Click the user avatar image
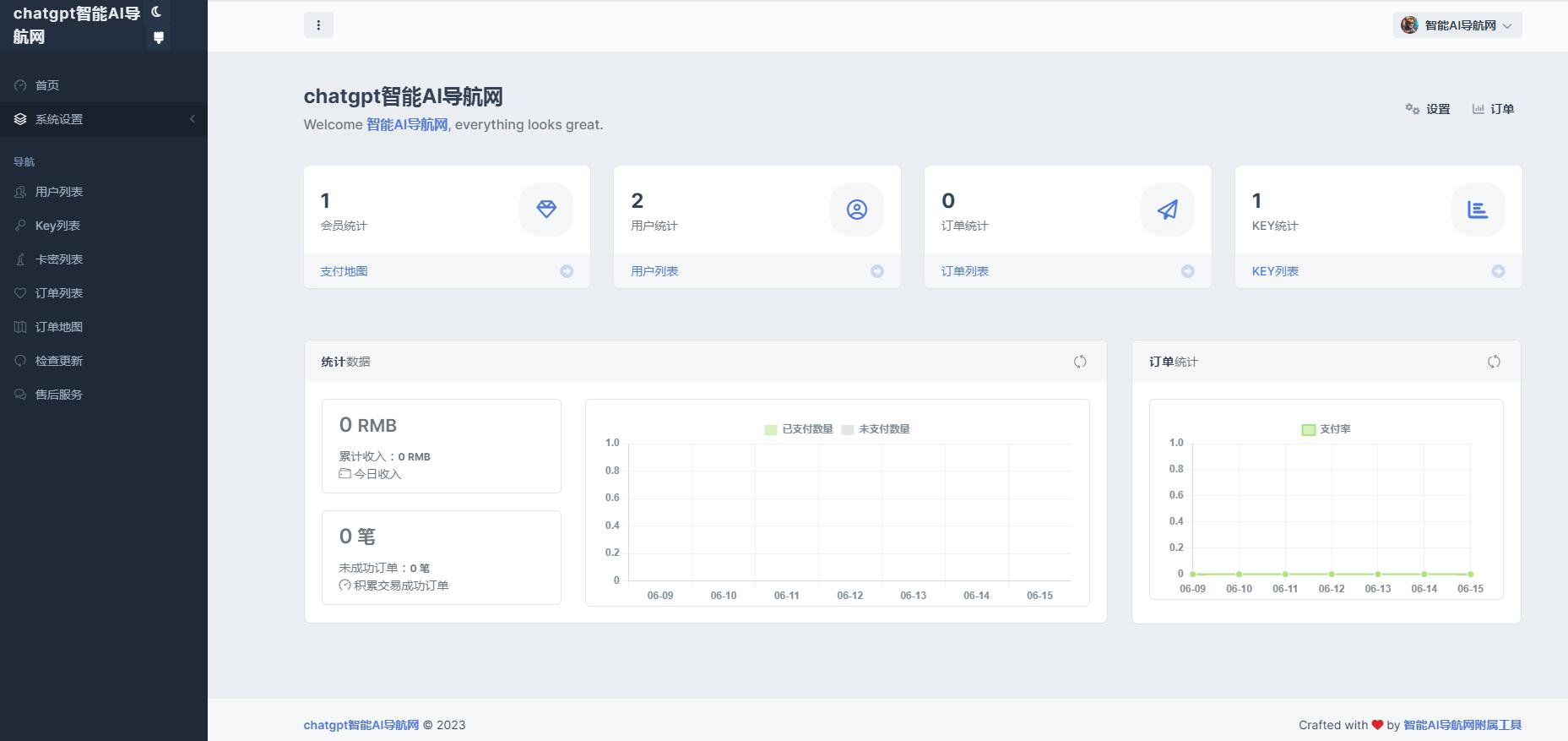Image resolution: width=1568 pixels, height=741 pixels. tap(1409, 25)
